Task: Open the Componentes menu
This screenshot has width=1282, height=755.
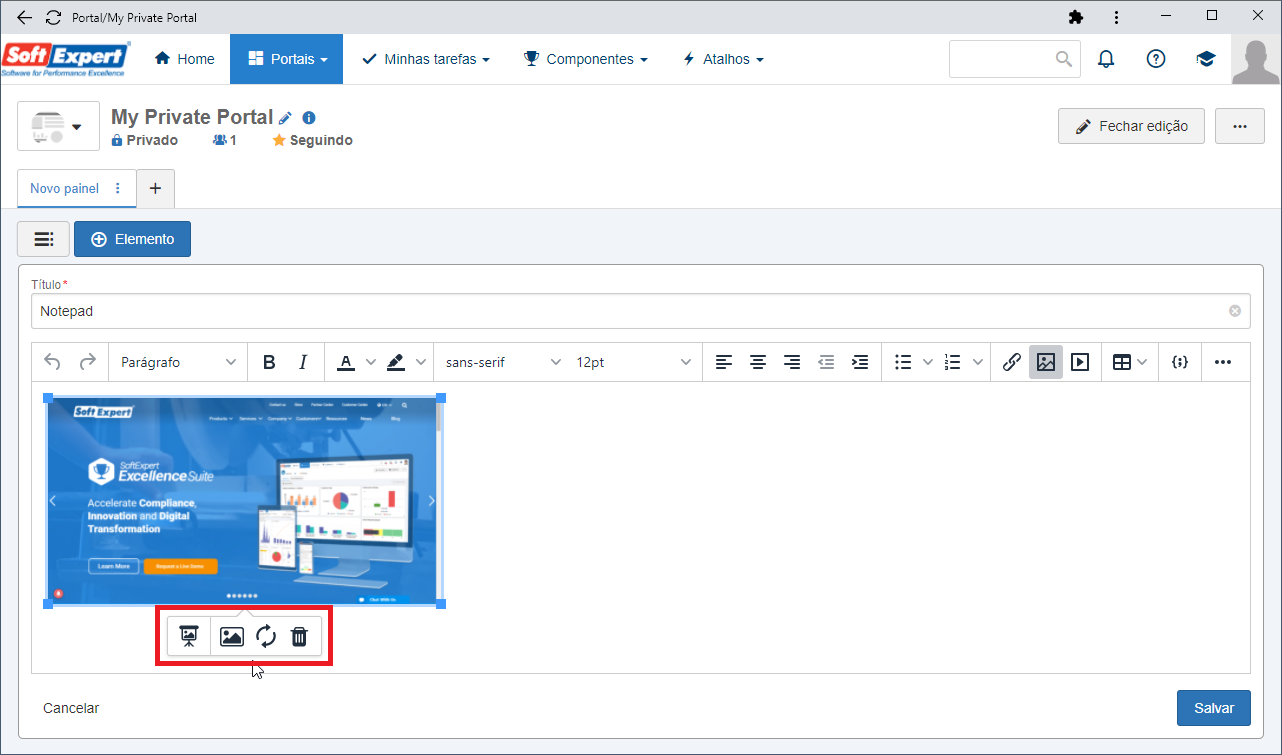Action: (x=586, y=59)
